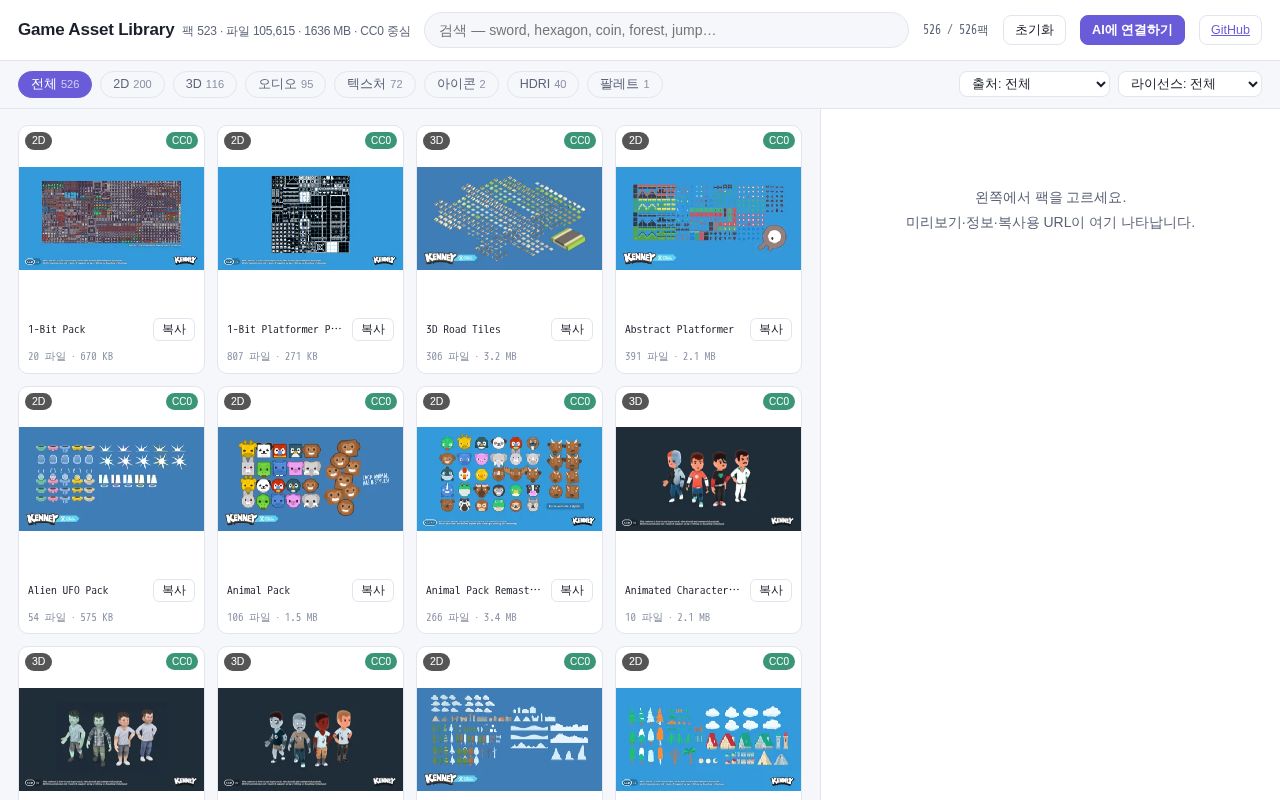
Task: Open the Alien UFO Pack thumbnail
Action: 111,479
